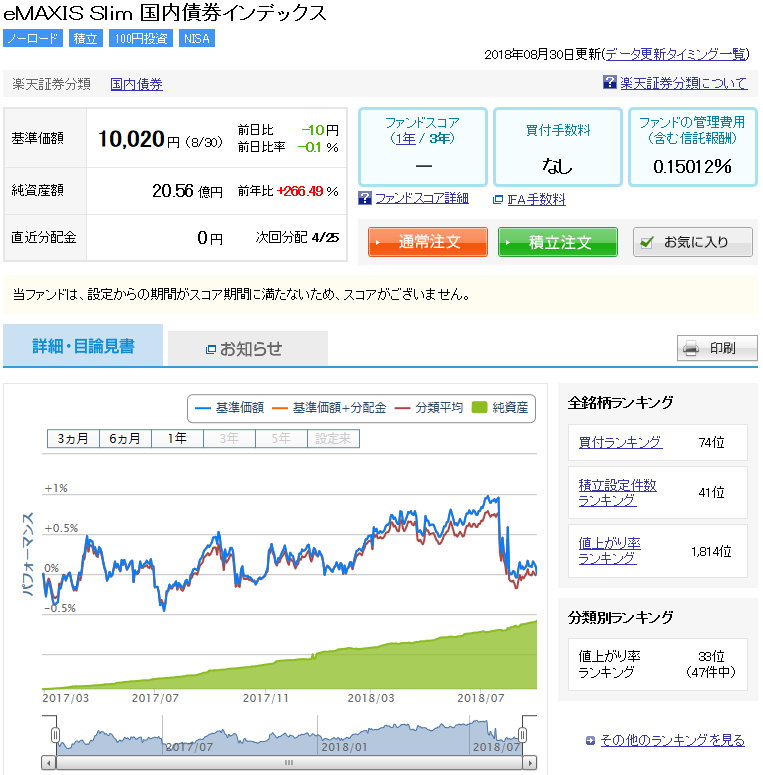The image size is (763, 775).
Task: Click the ノーロード tag
Action: pyautogui.click(x=33, y=38)
